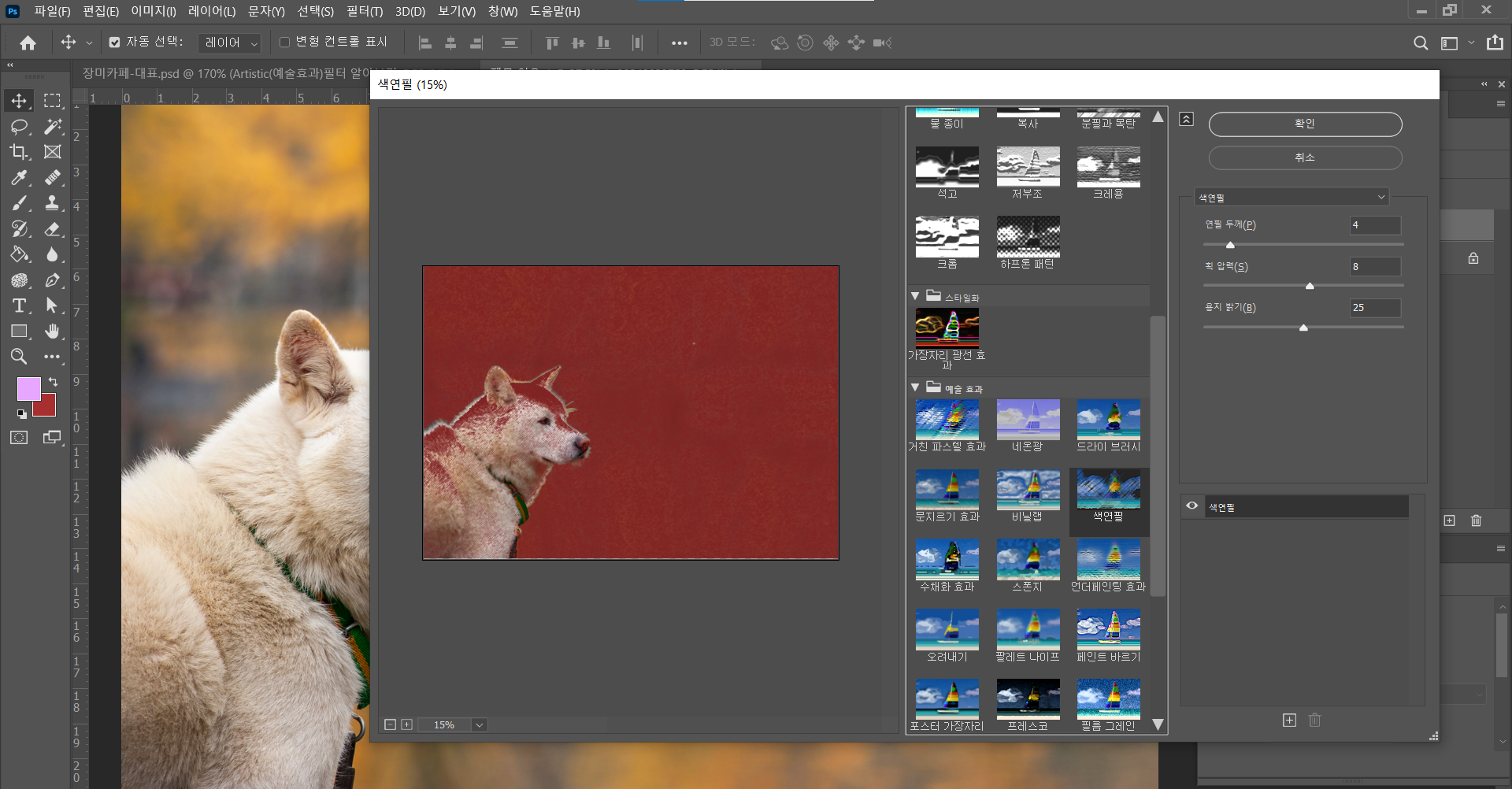The width and height of the screenshot is (1512, 789).
Task: Select the Hand tool
Action: click(x=52, y=332)
